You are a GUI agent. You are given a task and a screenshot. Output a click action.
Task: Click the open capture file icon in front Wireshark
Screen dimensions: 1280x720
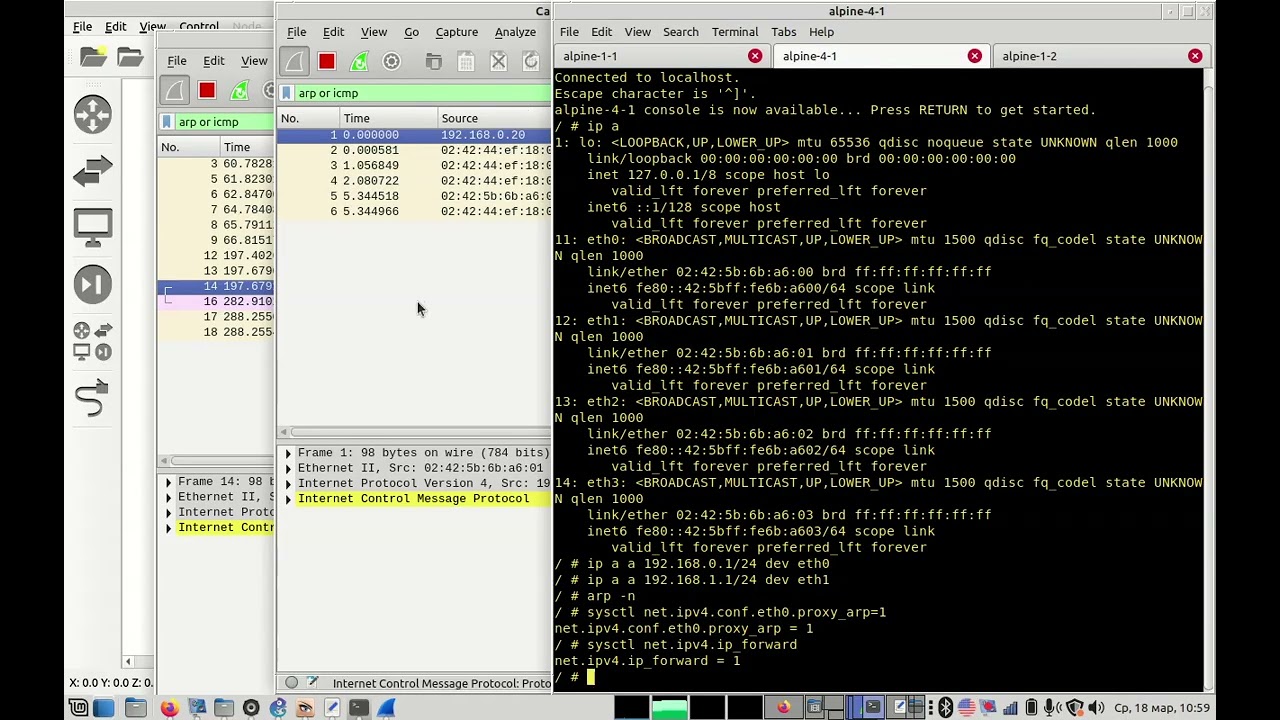(x=433, y=62)
